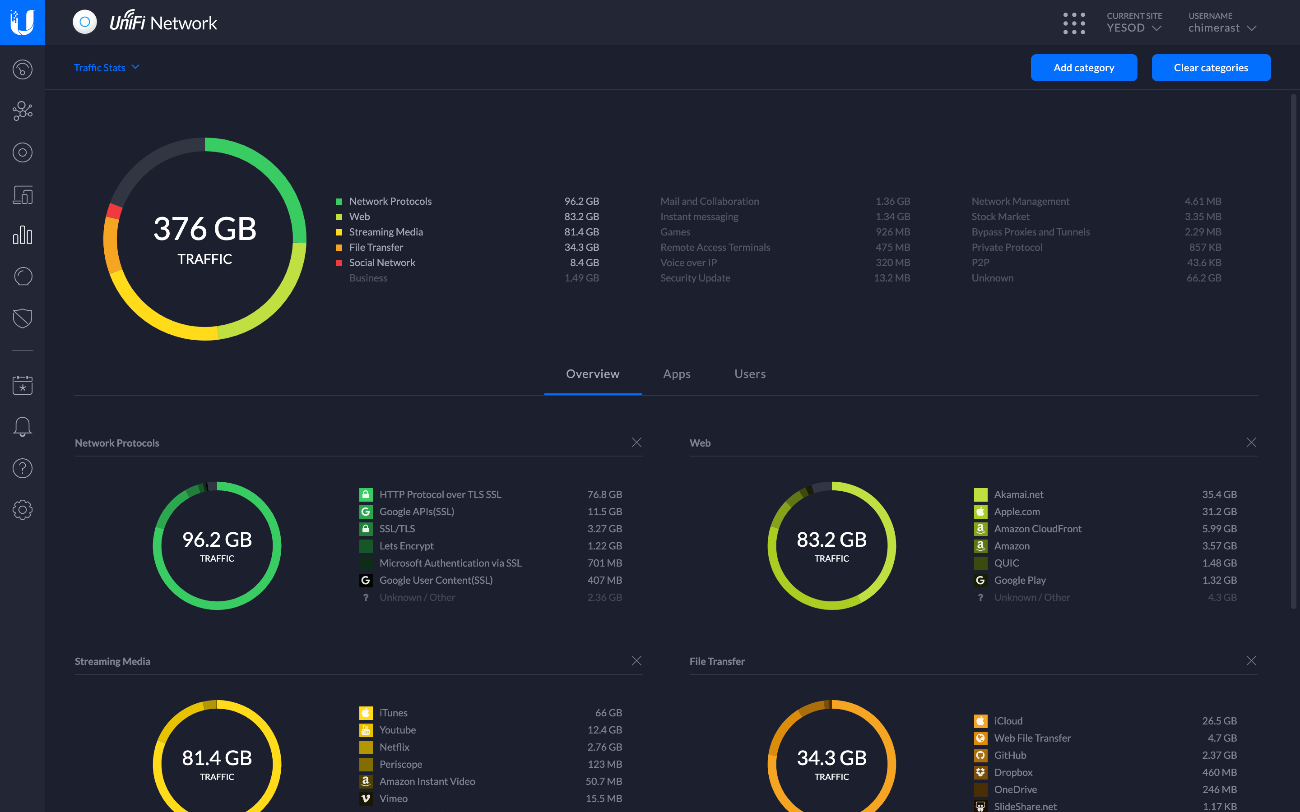
Task: Click the Vimeo icon
Action: pos(366,798)
